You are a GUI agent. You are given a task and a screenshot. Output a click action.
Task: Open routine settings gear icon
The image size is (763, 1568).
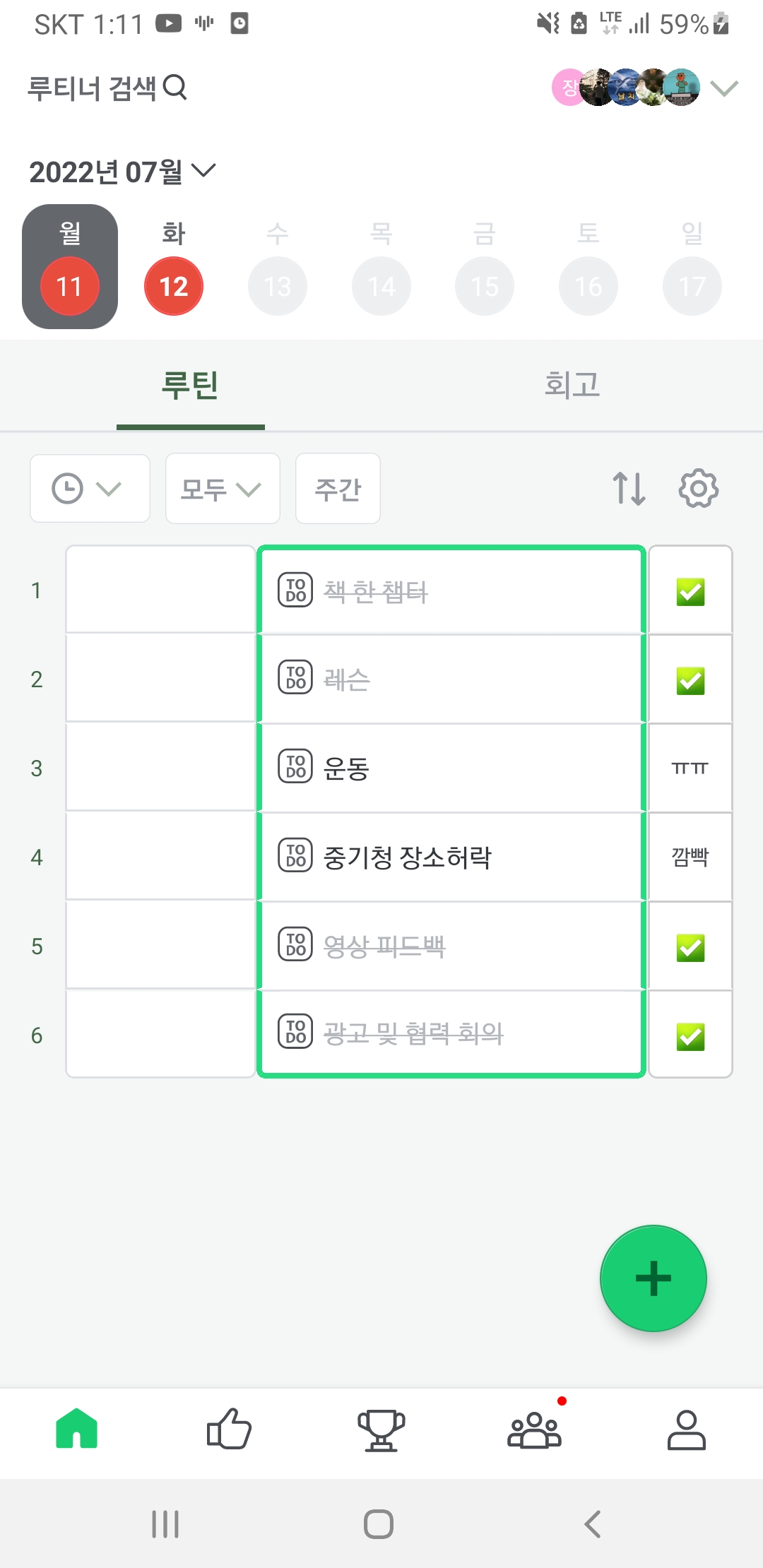pos(698,488)
